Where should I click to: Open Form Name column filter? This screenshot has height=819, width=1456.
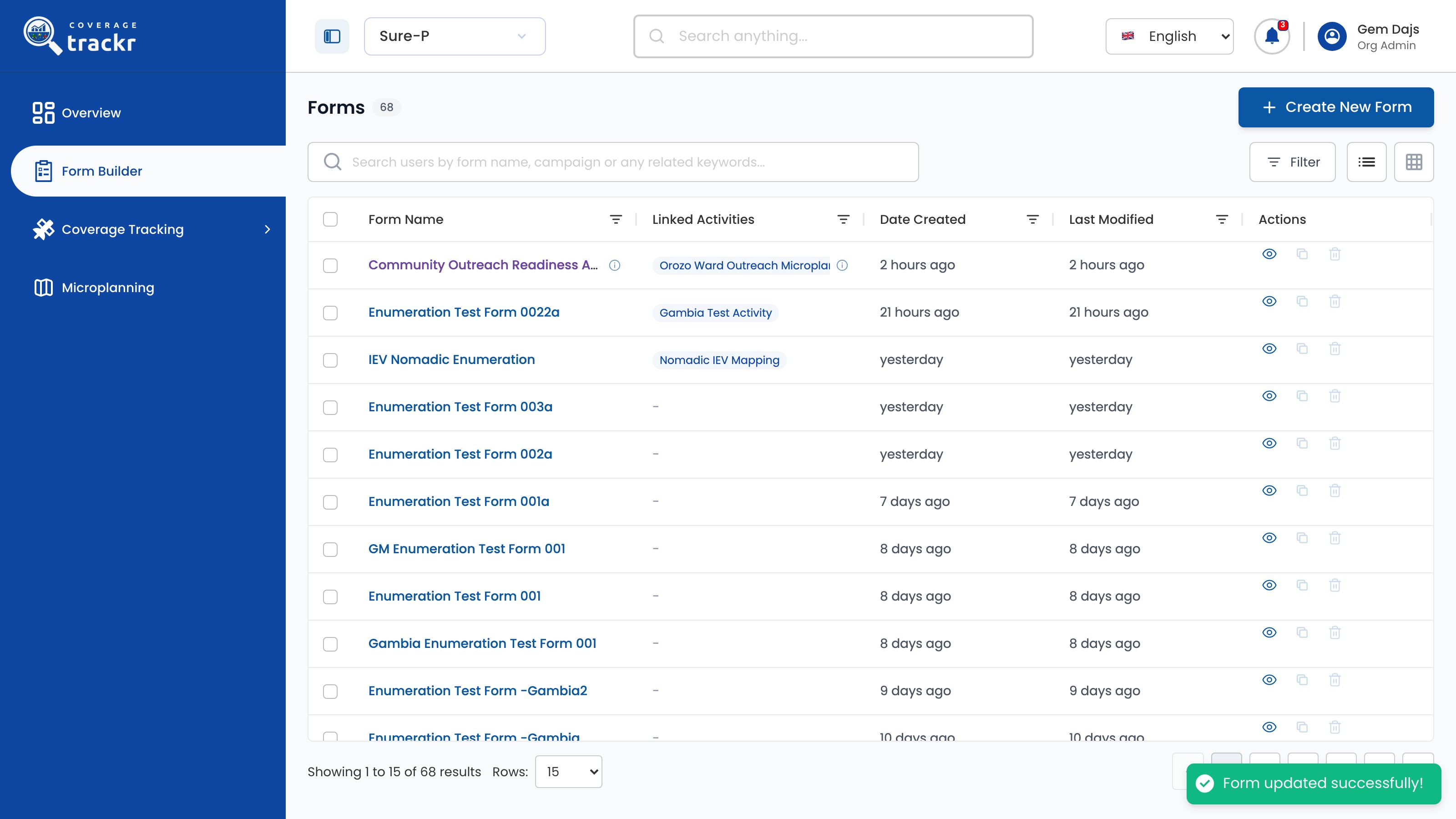click(616, 219)
